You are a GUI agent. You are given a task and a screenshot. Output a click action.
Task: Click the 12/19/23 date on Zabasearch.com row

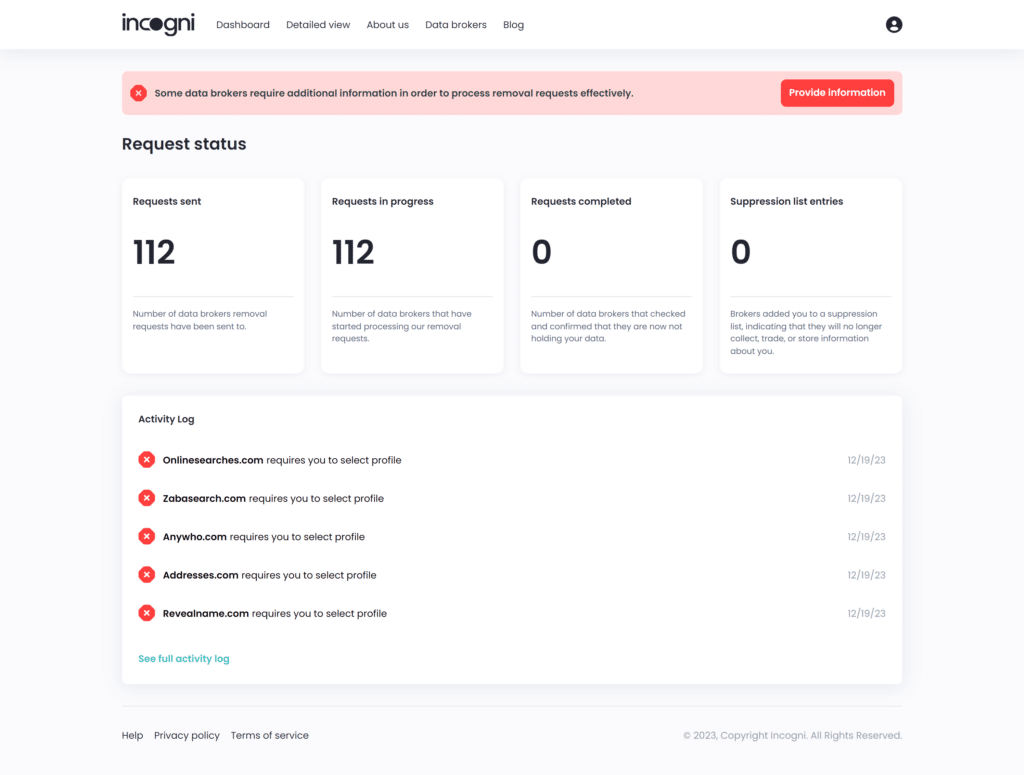click(x=866, y=498)
